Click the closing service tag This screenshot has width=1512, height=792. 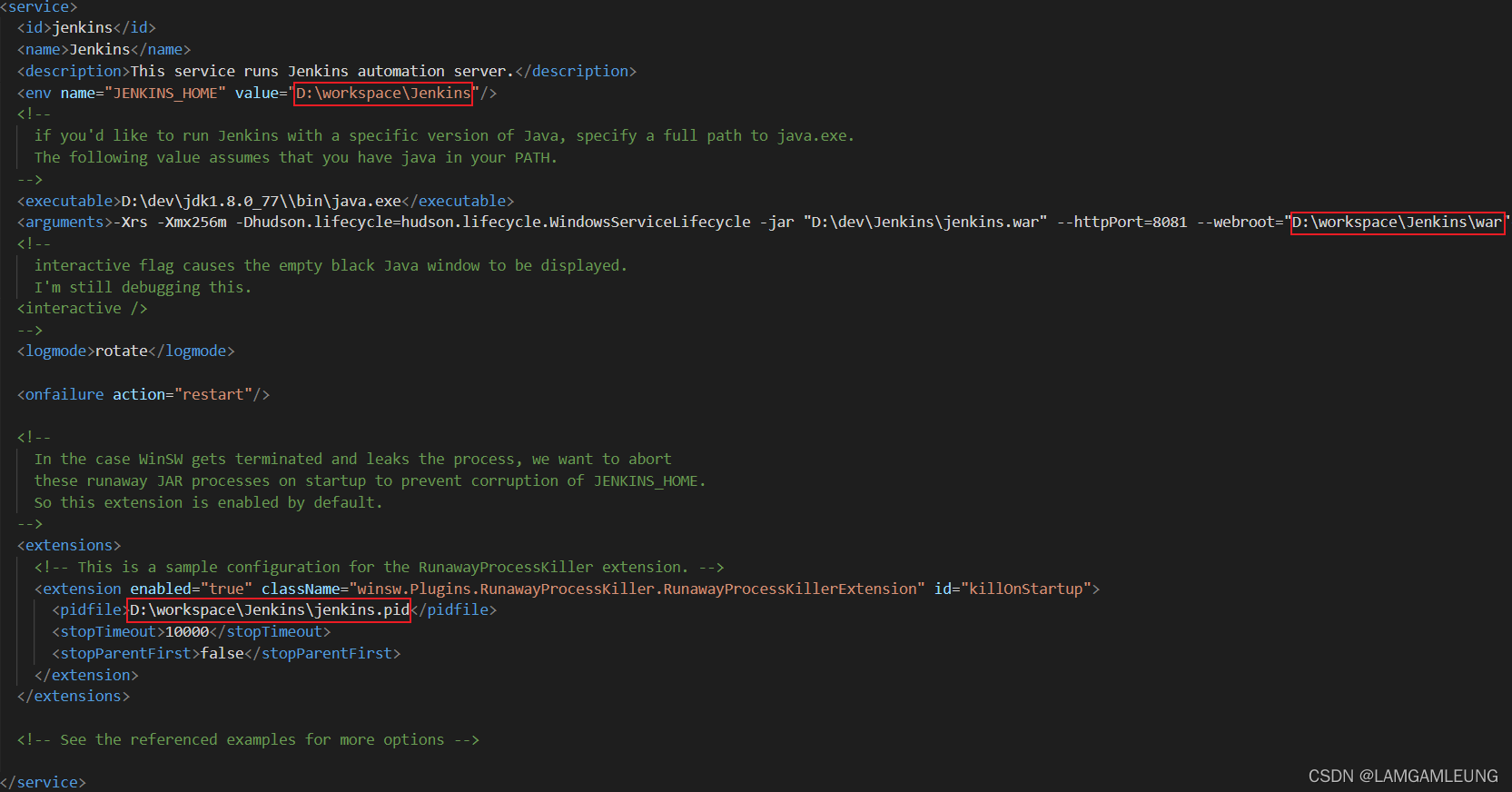44,783
